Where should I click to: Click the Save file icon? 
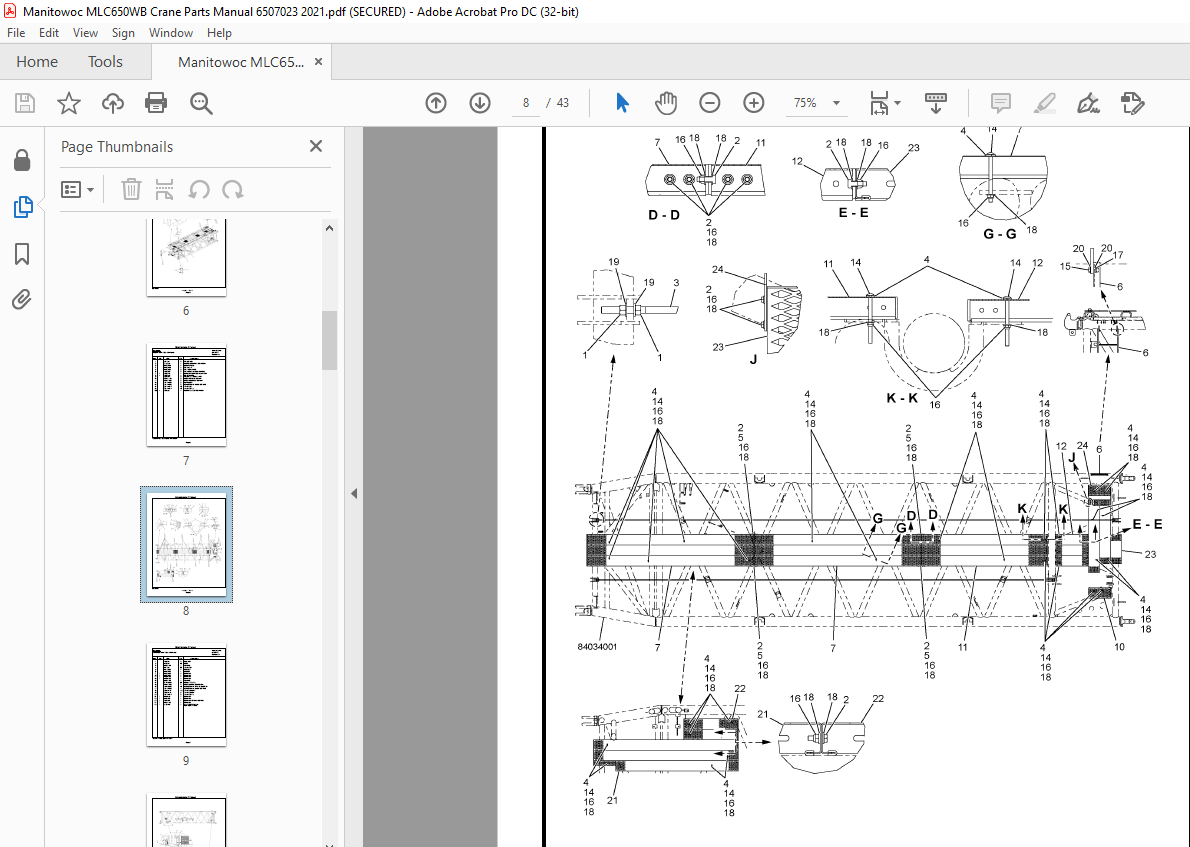[25, 103]
